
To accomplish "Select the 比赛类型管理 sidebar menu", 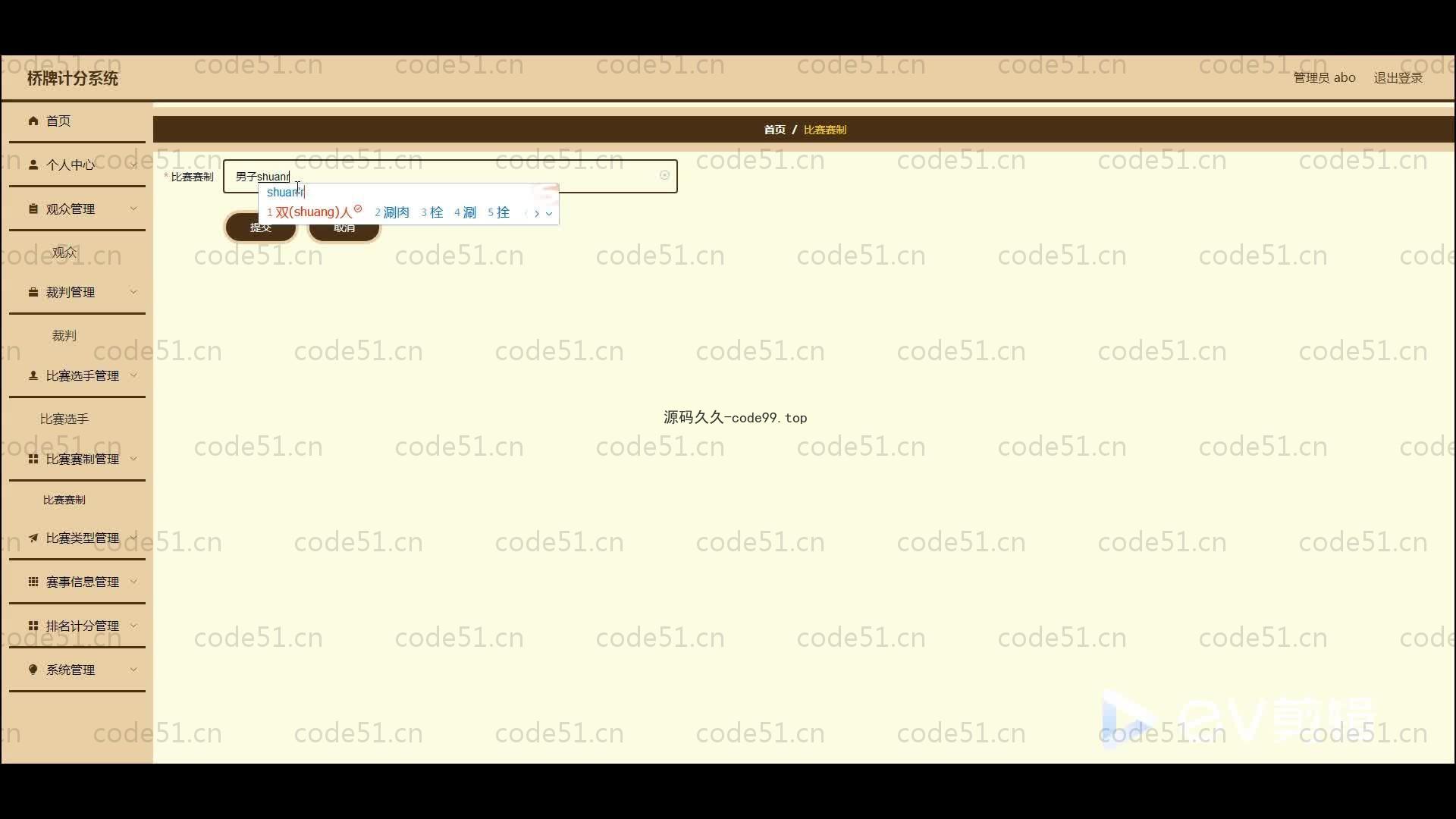I will click(77, 538).
